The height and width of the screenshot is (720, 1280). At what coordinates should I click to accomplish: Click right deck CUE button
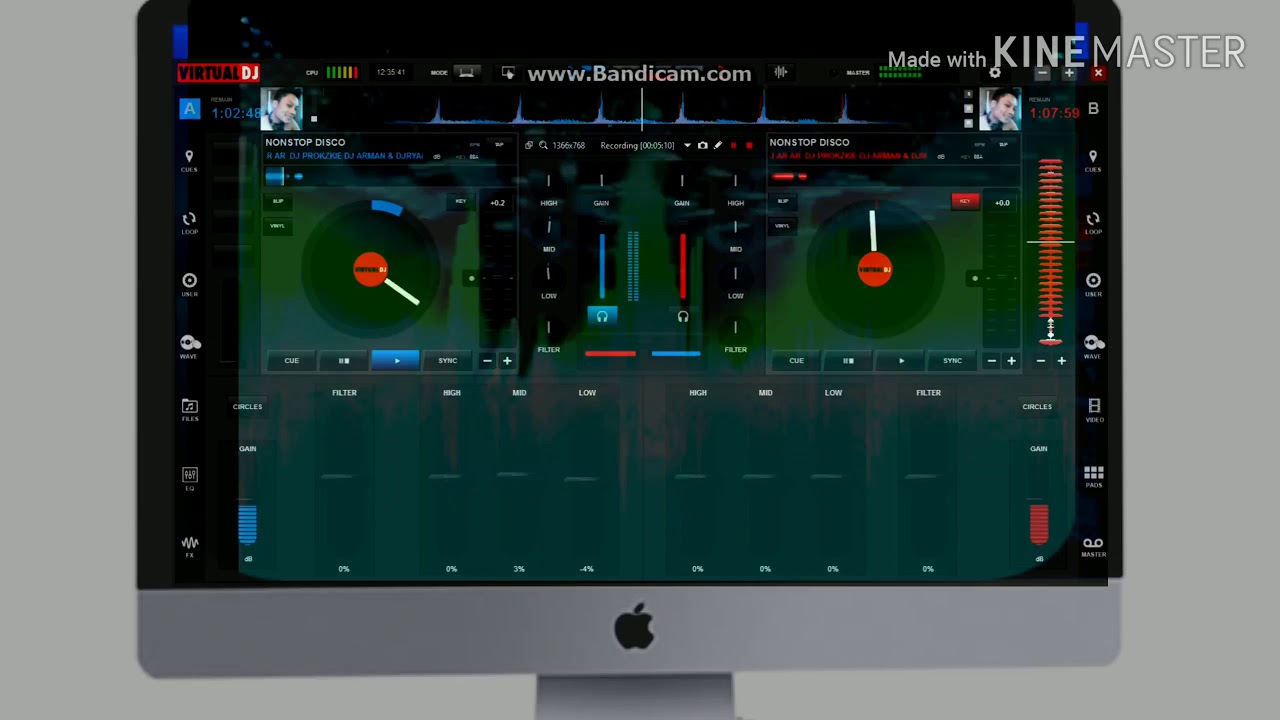[x=797, y=361]
